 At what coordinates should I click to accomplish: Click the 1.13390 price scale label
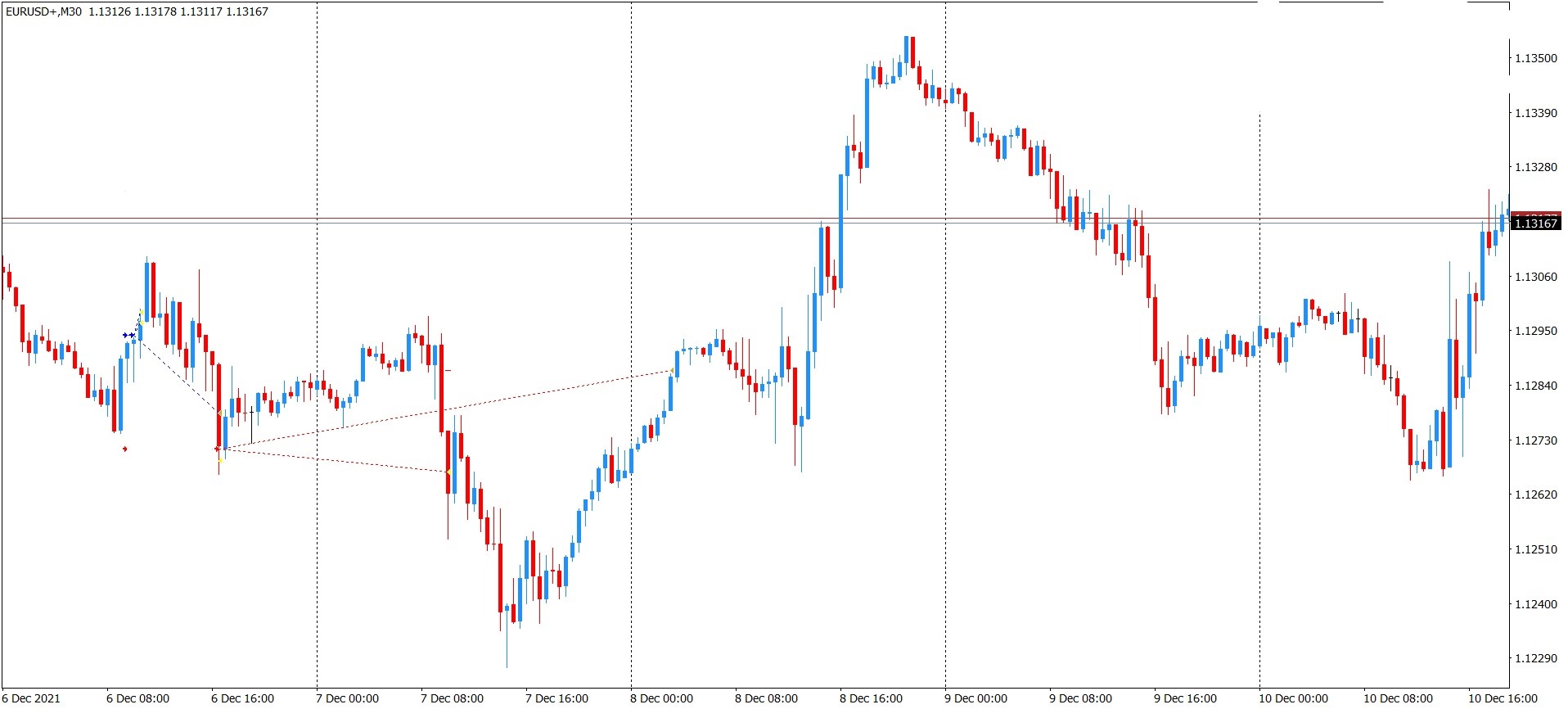click(1536, 113)
